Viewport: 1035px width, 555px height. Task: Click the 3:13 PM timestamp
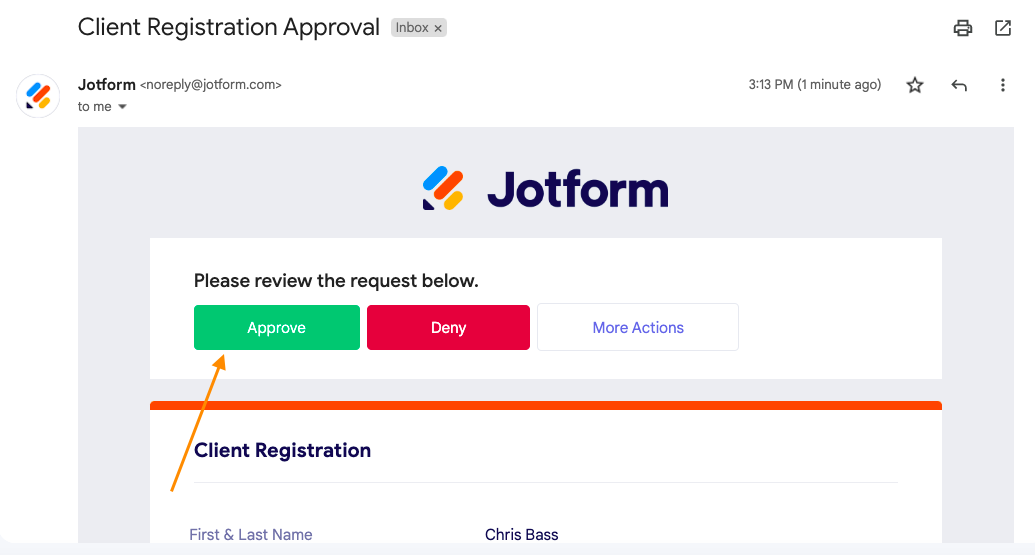coord(814,85)
